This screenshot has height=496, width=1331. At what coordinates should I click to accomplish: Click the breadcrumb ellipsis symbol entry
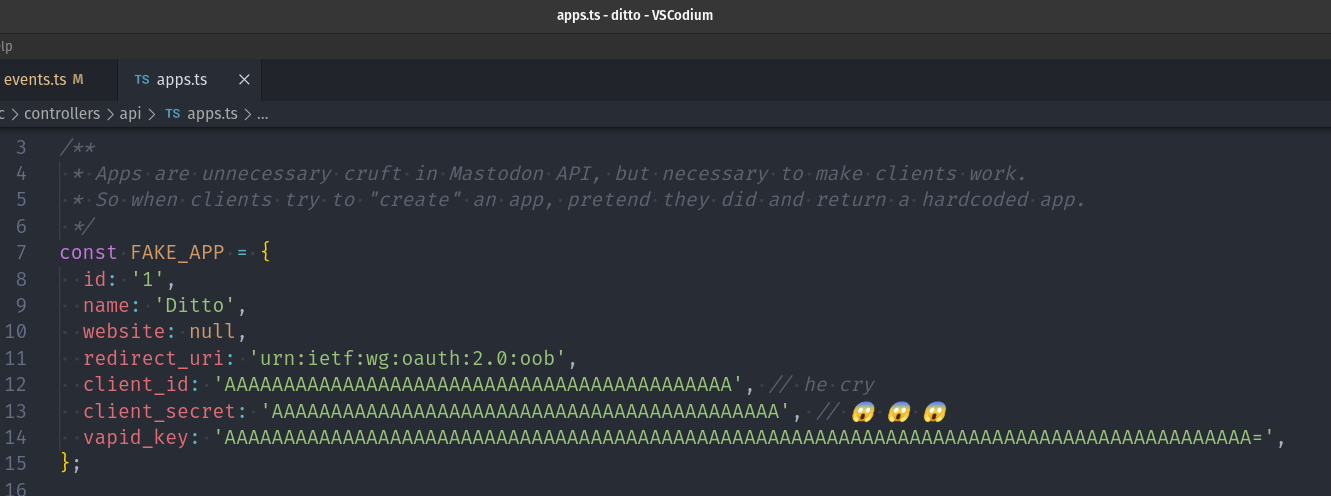point(263,114)
